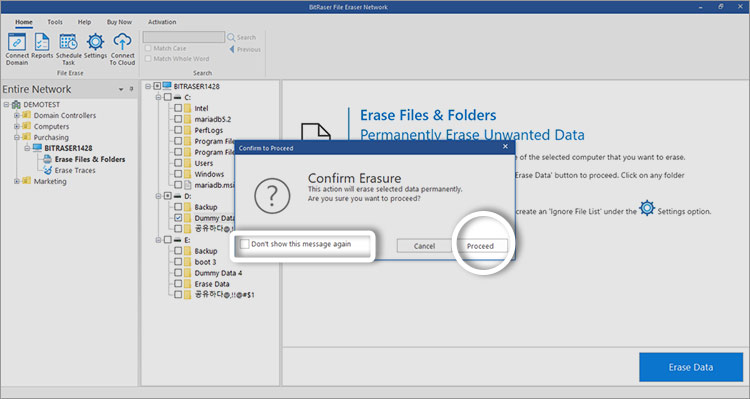Check the Dummy Data 4 checkbox
Screen dimensions: 750x399
point(178,273)
